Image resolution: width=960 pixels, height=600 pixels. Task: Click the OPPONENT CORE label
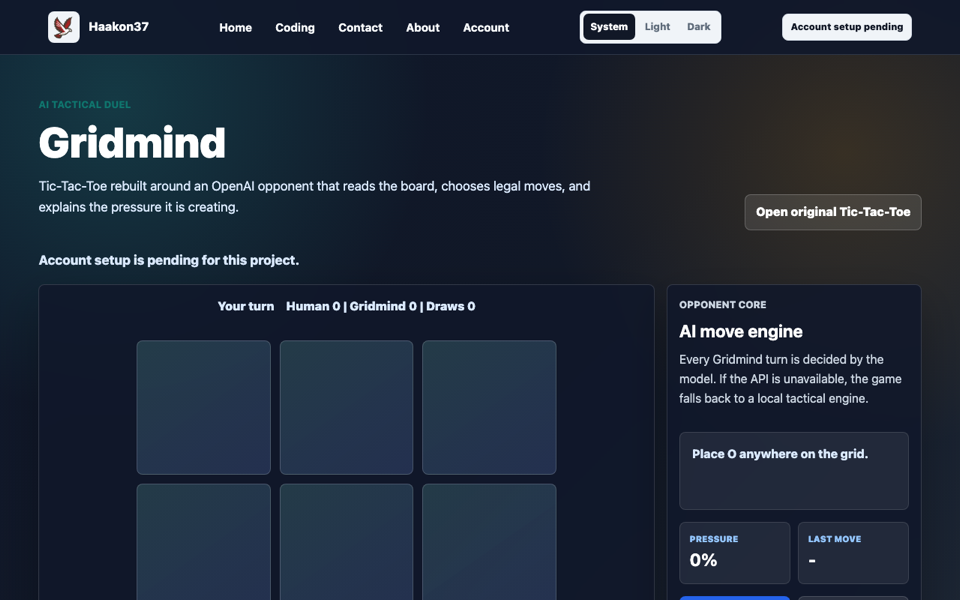coord(722,305)
